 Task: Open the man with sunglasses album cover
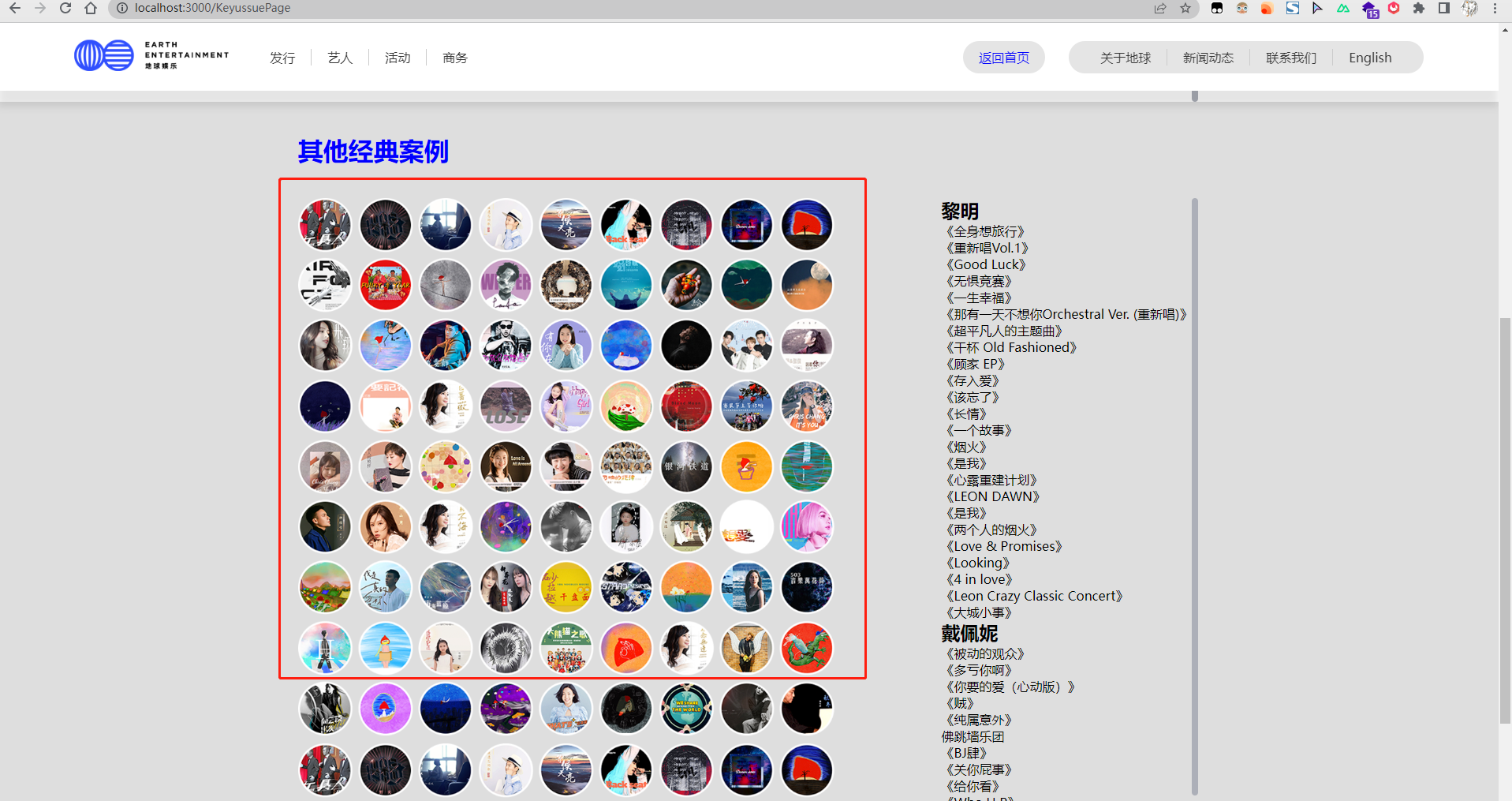click(506, 346)
